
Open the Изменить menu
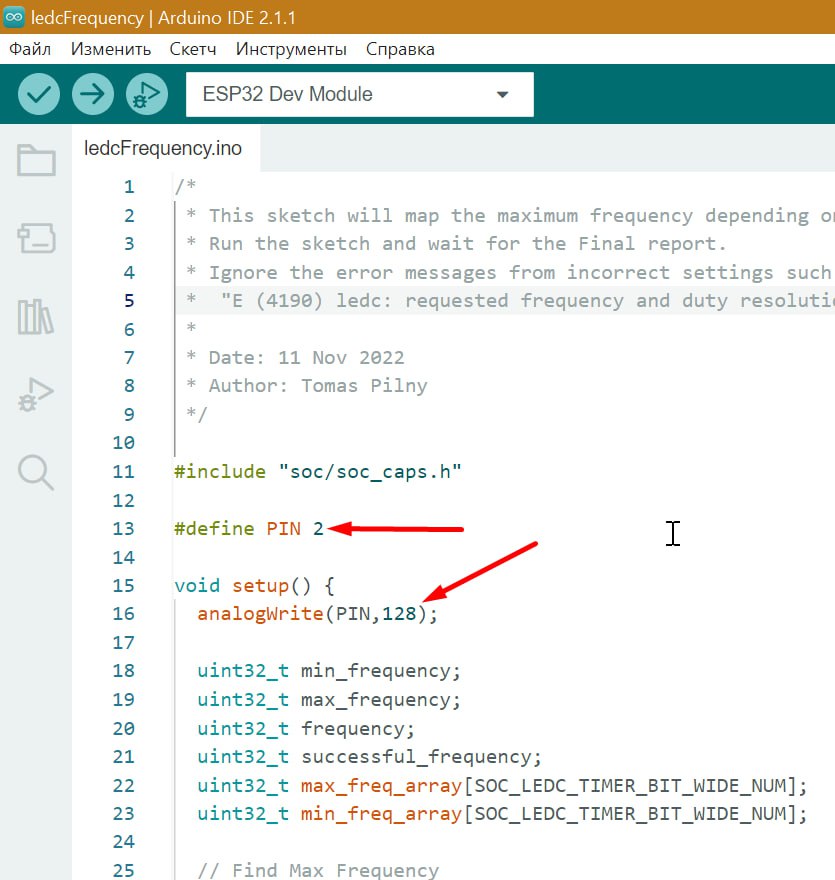point(111,49)
